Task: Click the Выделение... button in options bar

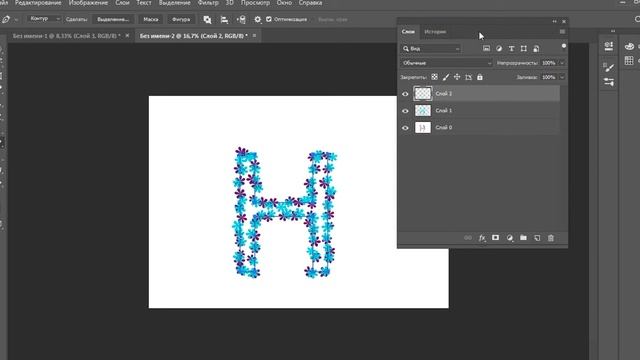Action: pos(113,19)
